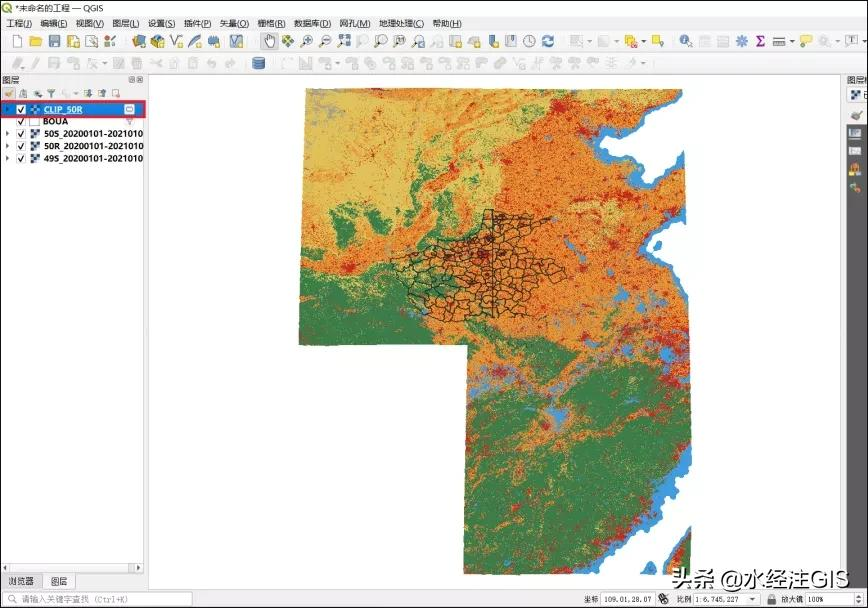Open the 栅格(R) Raster menu

(x=271, y=23)
